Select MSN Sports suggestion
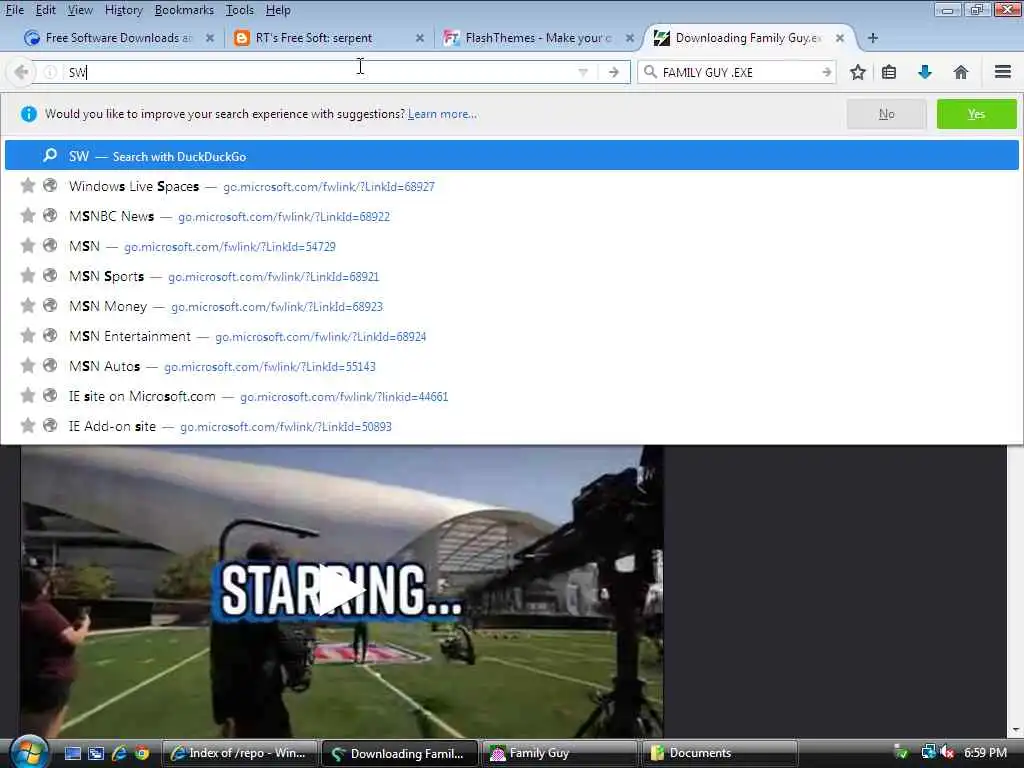 [511, 276]
